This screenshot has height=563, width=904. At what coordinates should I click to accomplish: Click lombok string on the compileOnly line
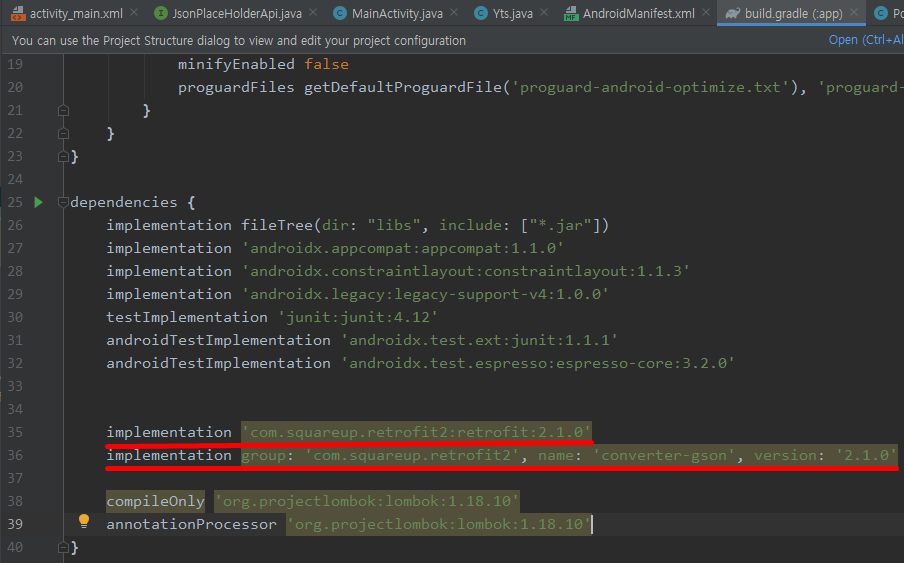click(x=367, y=501)
